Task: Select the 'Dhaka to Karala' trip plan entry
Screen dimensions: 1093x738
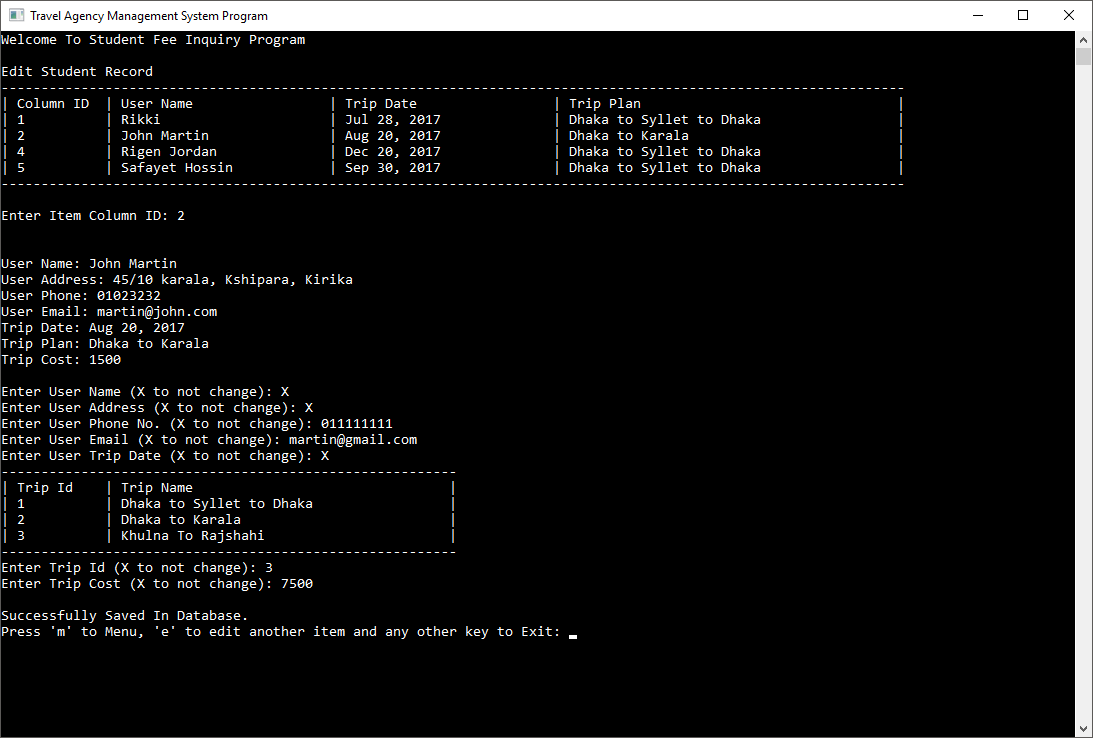Action: click(x=630, y=135)
